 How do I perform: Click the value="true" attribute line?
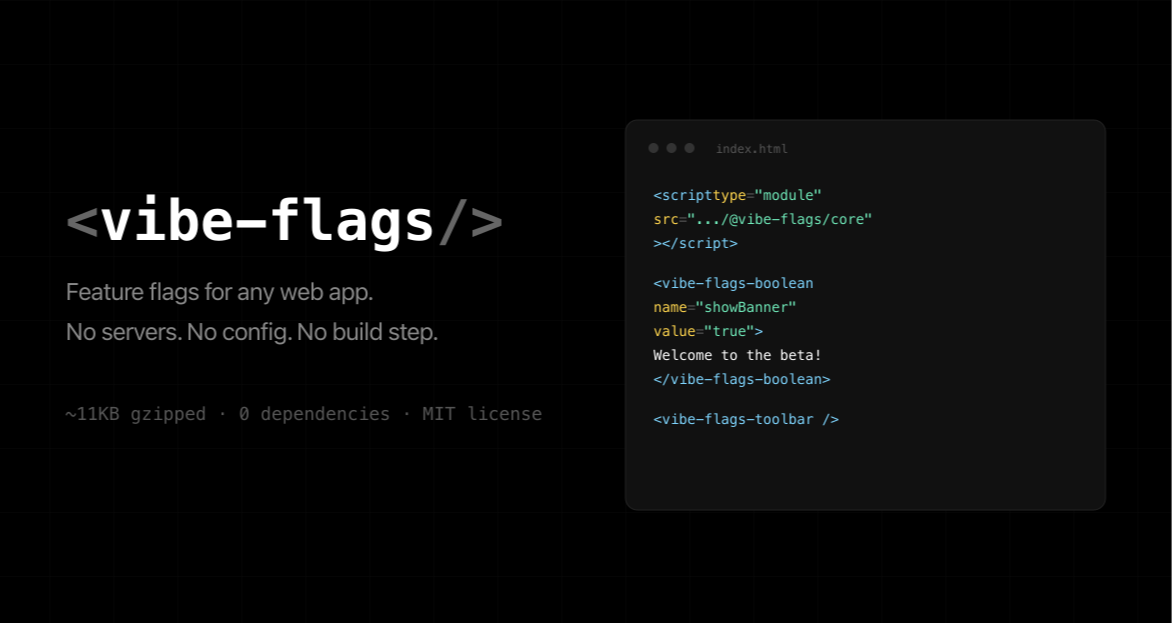pyautogui.click(x=708, y=331)
